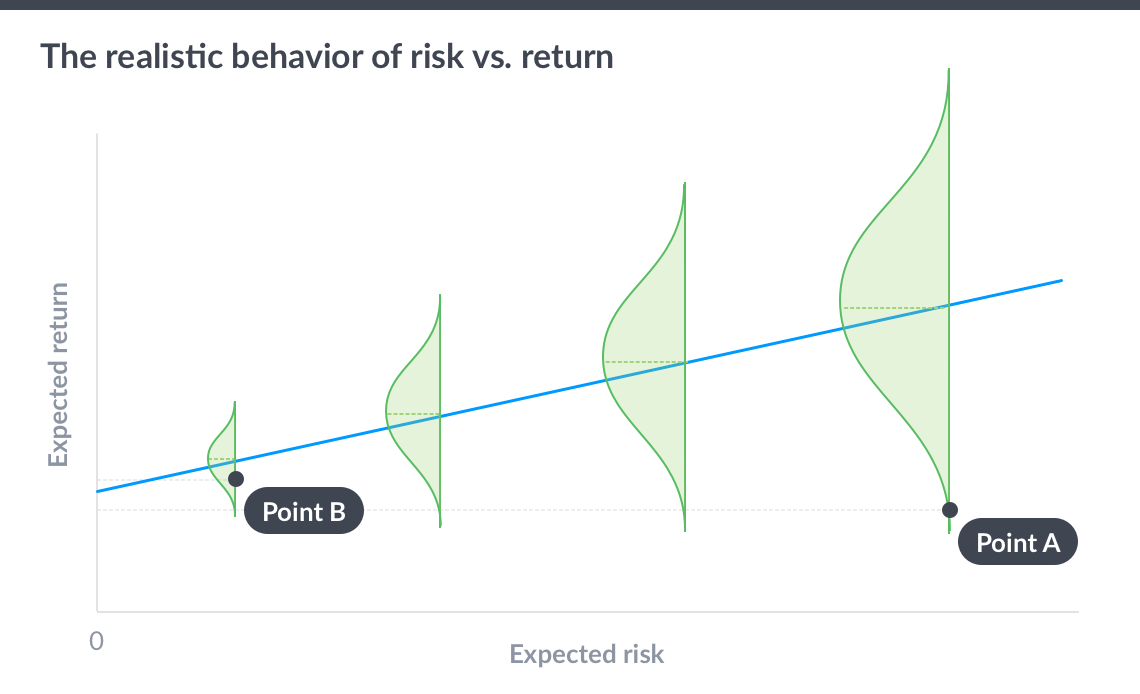Click the "0" origin label
Viewport: 1140px width, 694px height.
pos(96,640)
